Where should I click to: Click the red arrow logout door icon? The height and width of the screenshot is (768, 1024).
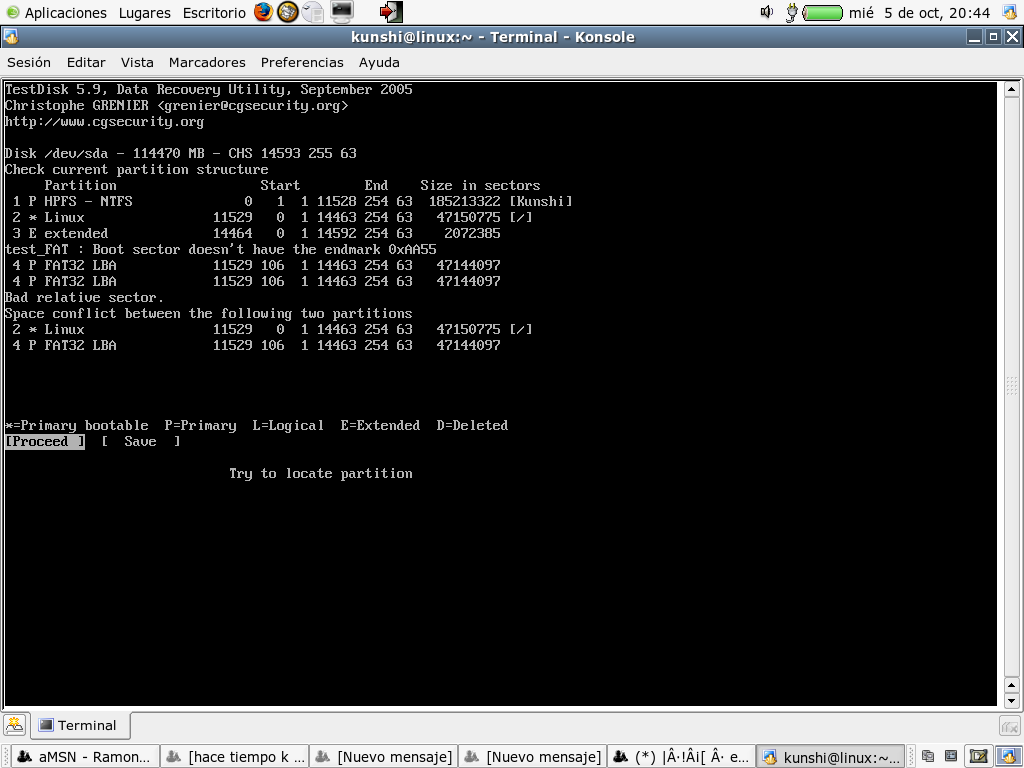[391, 12]
